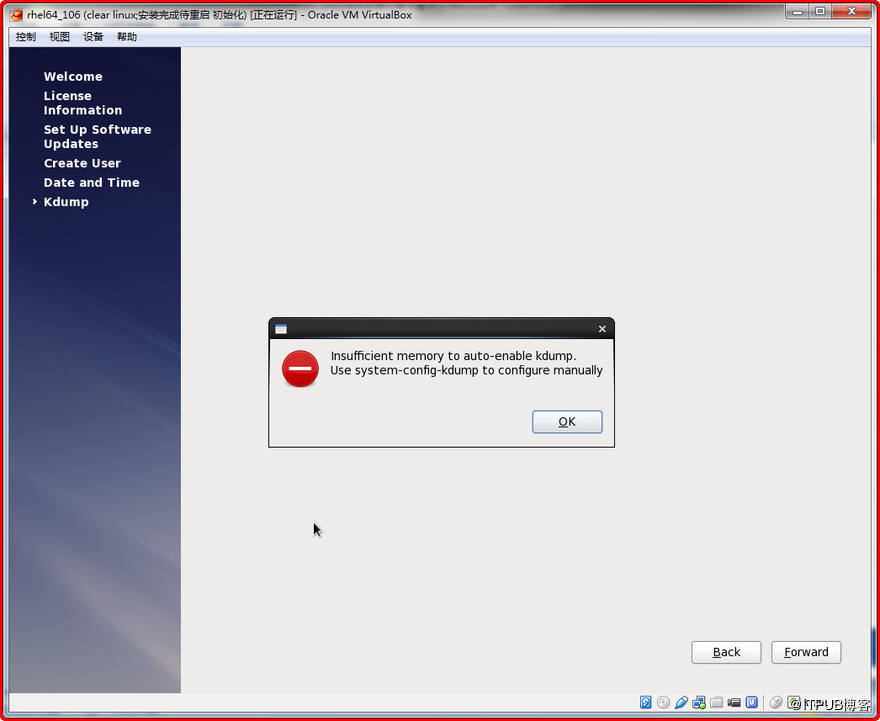Open the 视图 menu
This screenshot has width=880, height=721.
coord(59,37)
